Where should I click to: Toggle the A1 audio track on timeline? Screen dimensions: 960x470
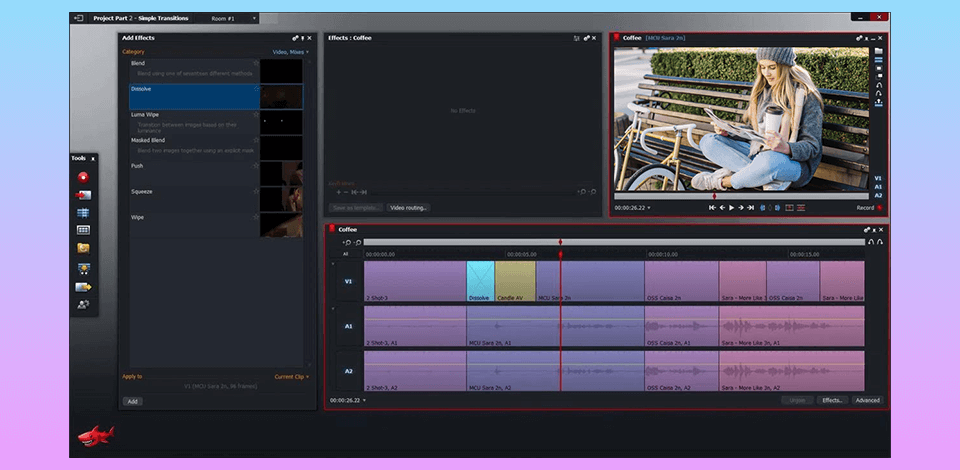346,326
